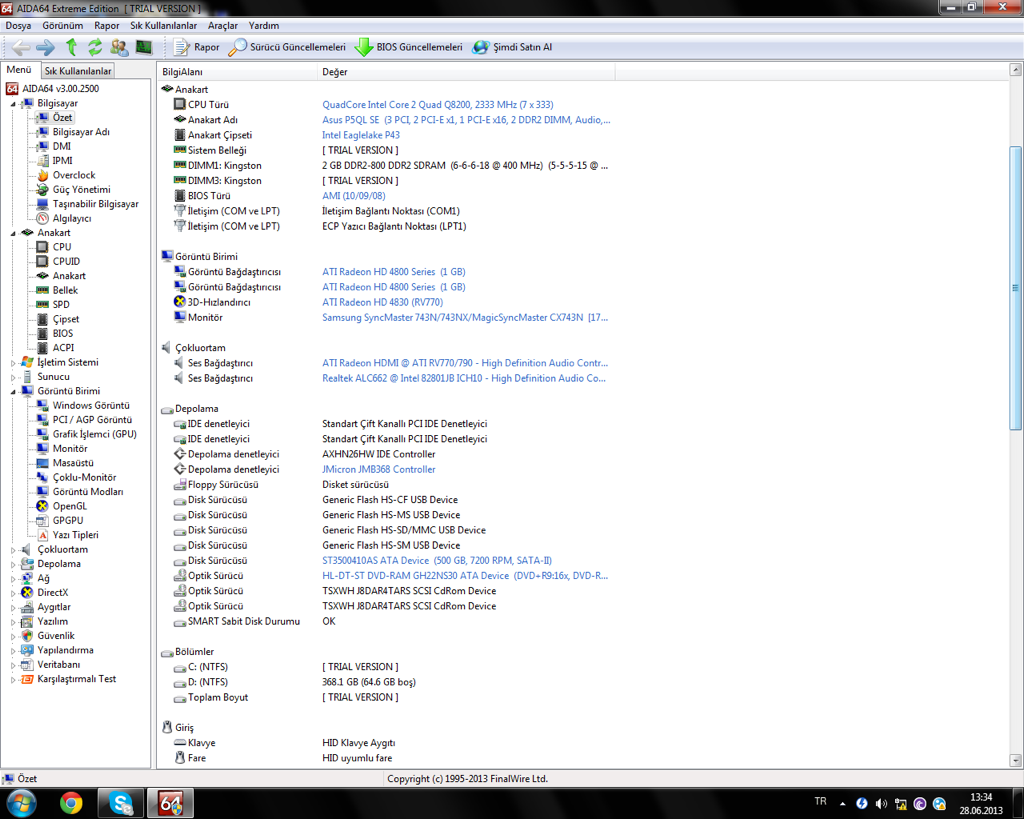The height and width of the screenshot is (819, 1024).
Task: Open the Rapor menu
Action: point(106,25)
